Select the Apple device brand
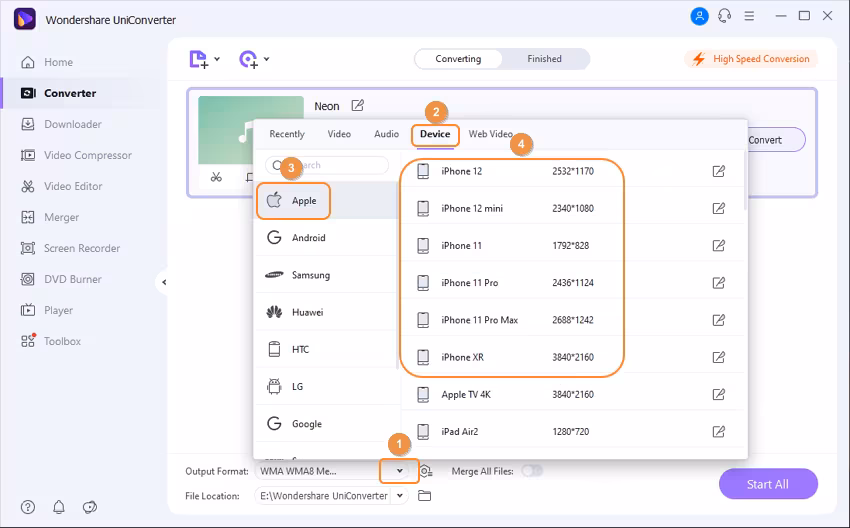This screenshot has width=850, height=528. [325, 201]
